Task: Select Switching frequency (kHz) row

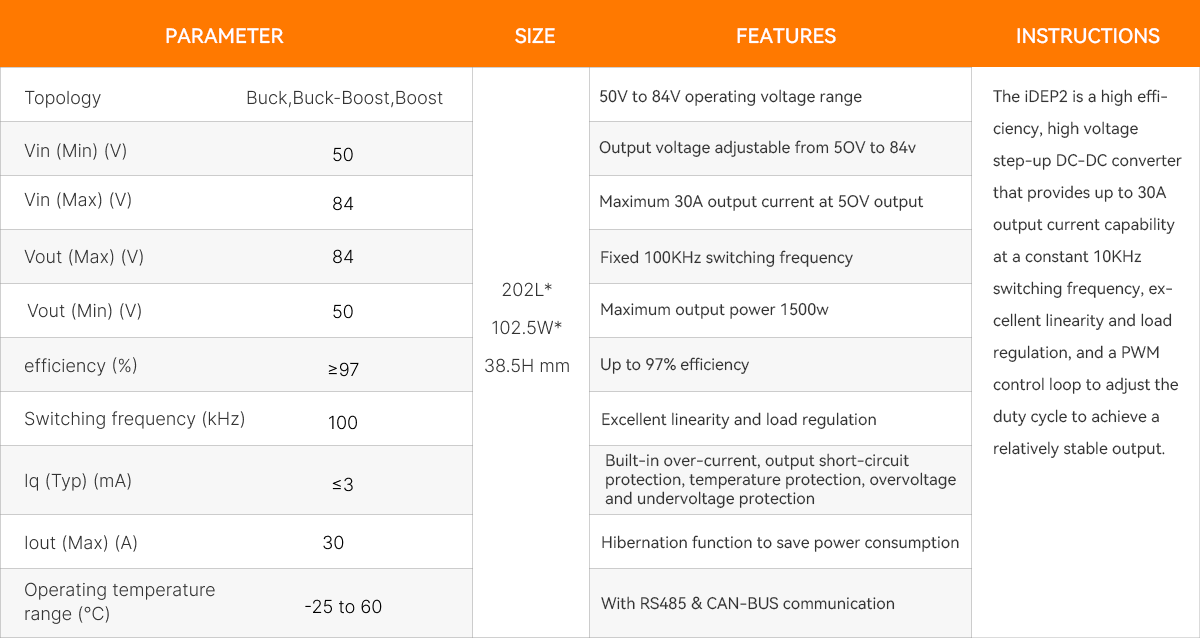Action: 236,419
